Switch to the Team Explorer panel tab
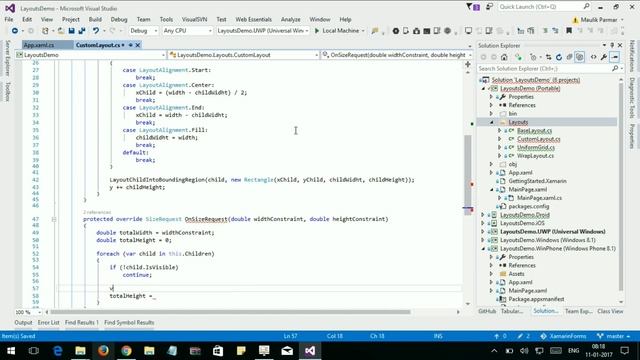640x360 pixels. tap(579, 311)
